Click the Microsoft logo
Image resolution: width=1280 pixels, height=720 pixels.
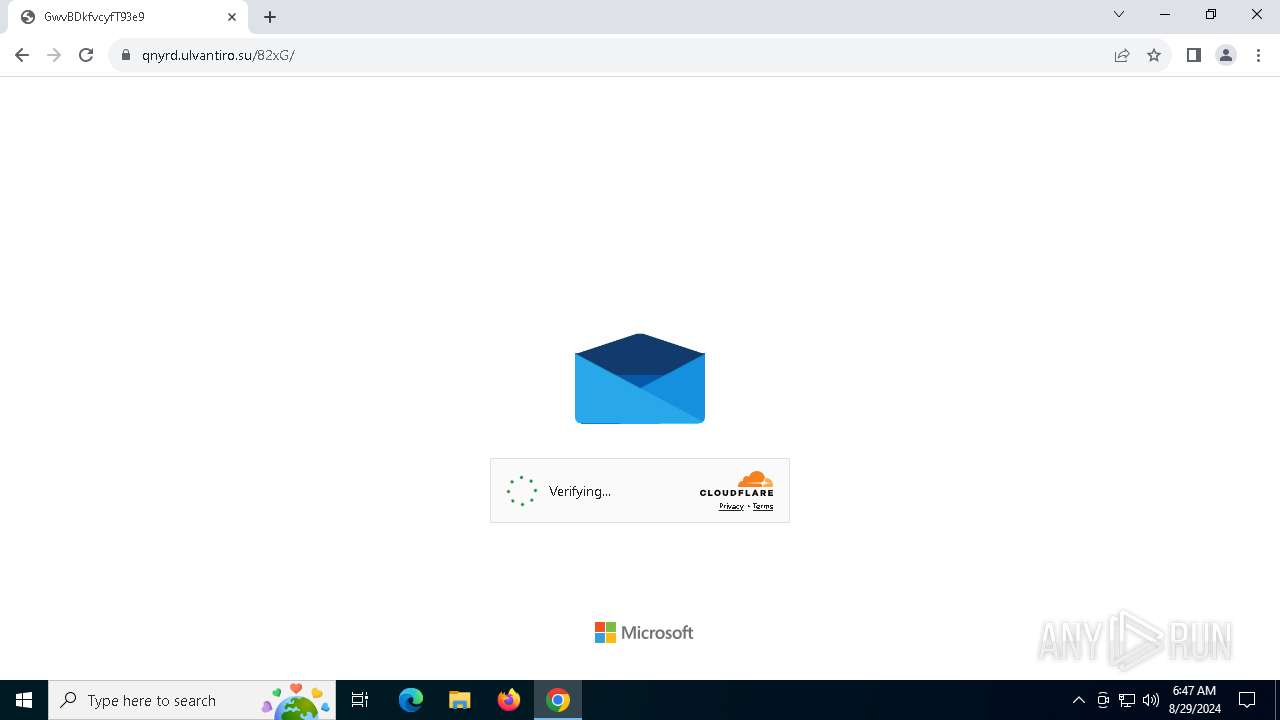click(x=644, y=632)
